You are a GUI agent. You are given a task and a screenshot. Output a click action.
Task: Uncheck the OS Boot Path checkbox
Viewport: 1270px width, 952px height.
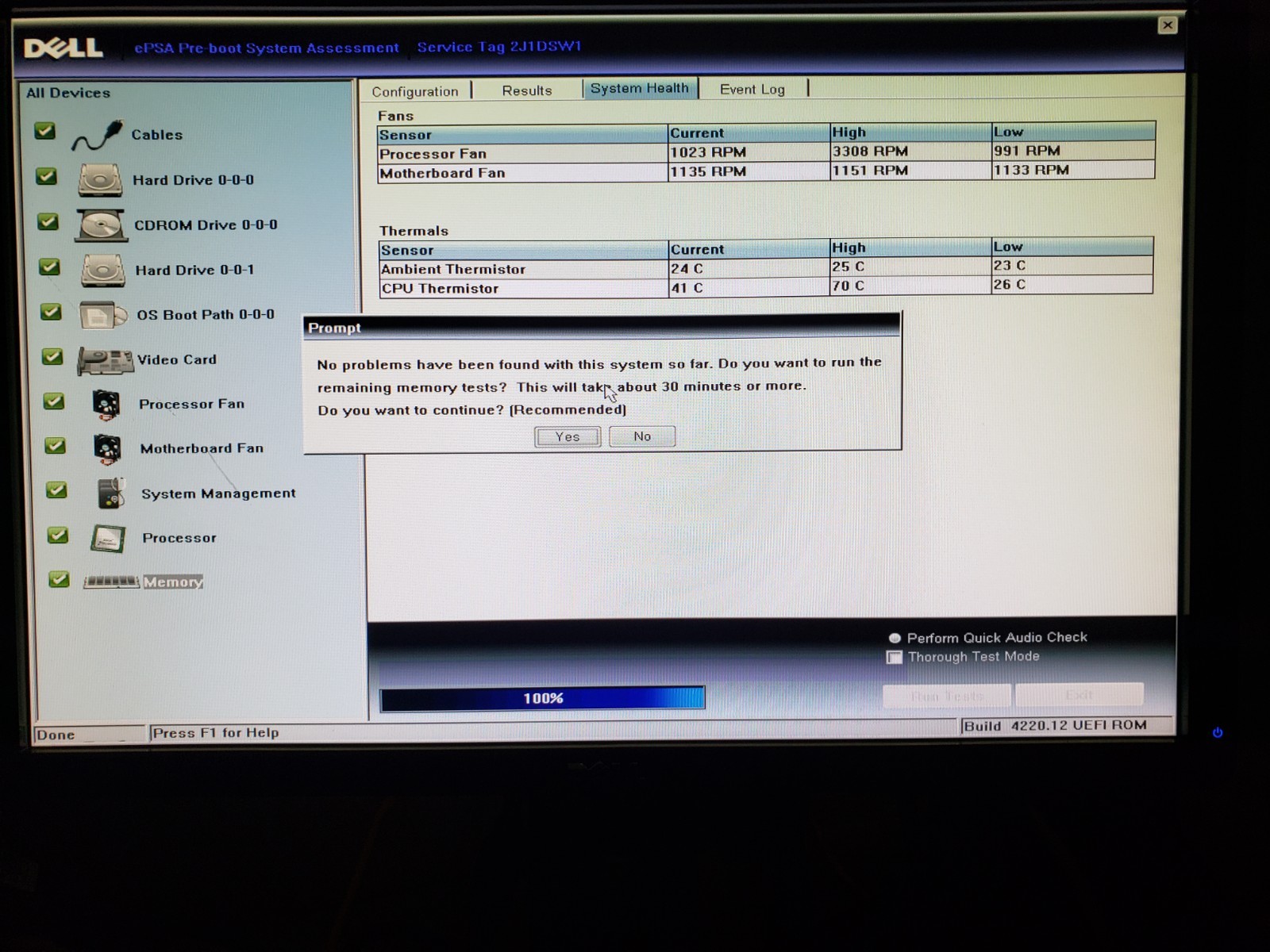point(51,312)
